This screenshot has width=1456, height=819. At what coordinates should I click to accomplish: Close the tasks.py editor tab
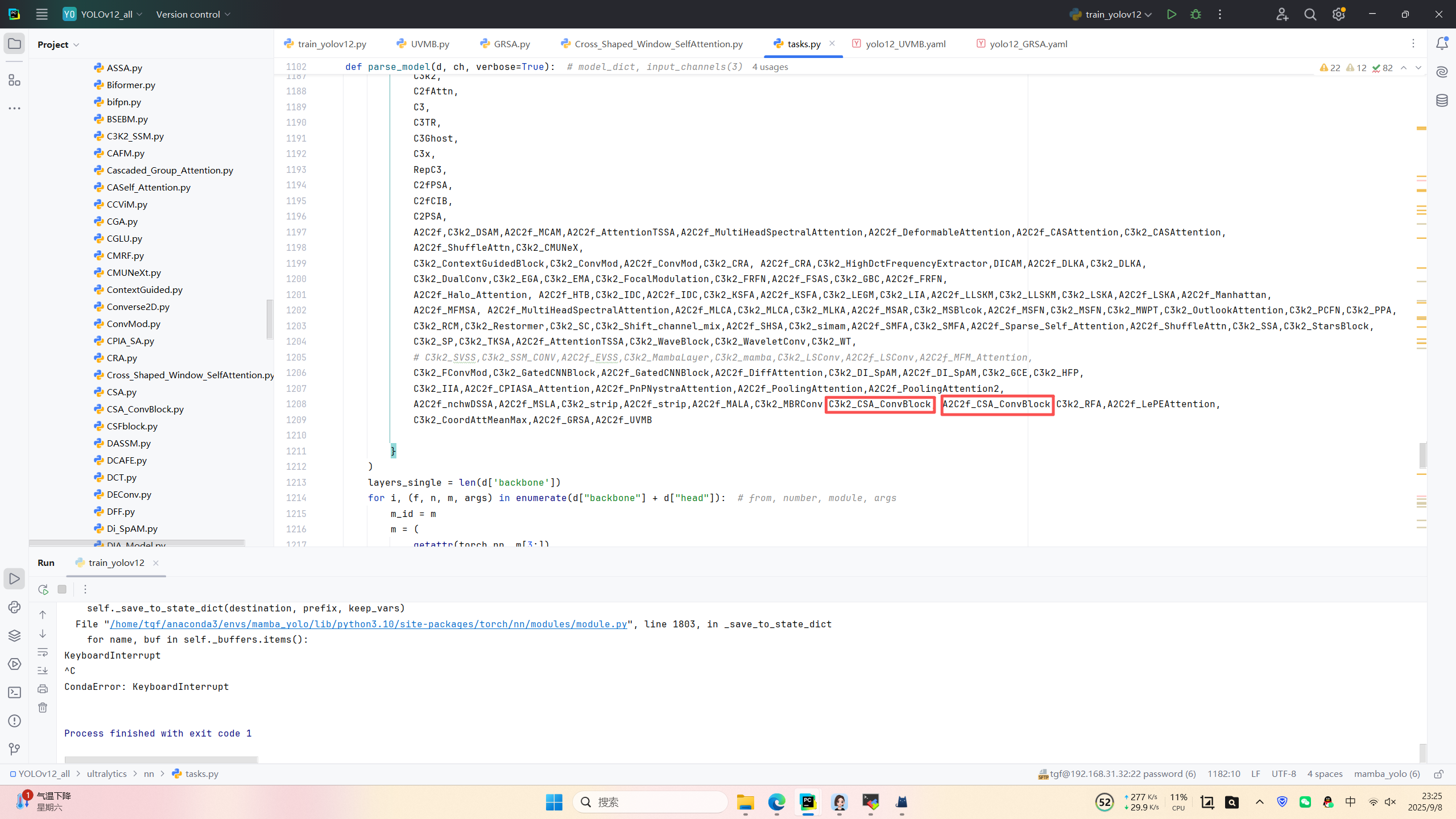pyautogui.click(x=832, y=43)
